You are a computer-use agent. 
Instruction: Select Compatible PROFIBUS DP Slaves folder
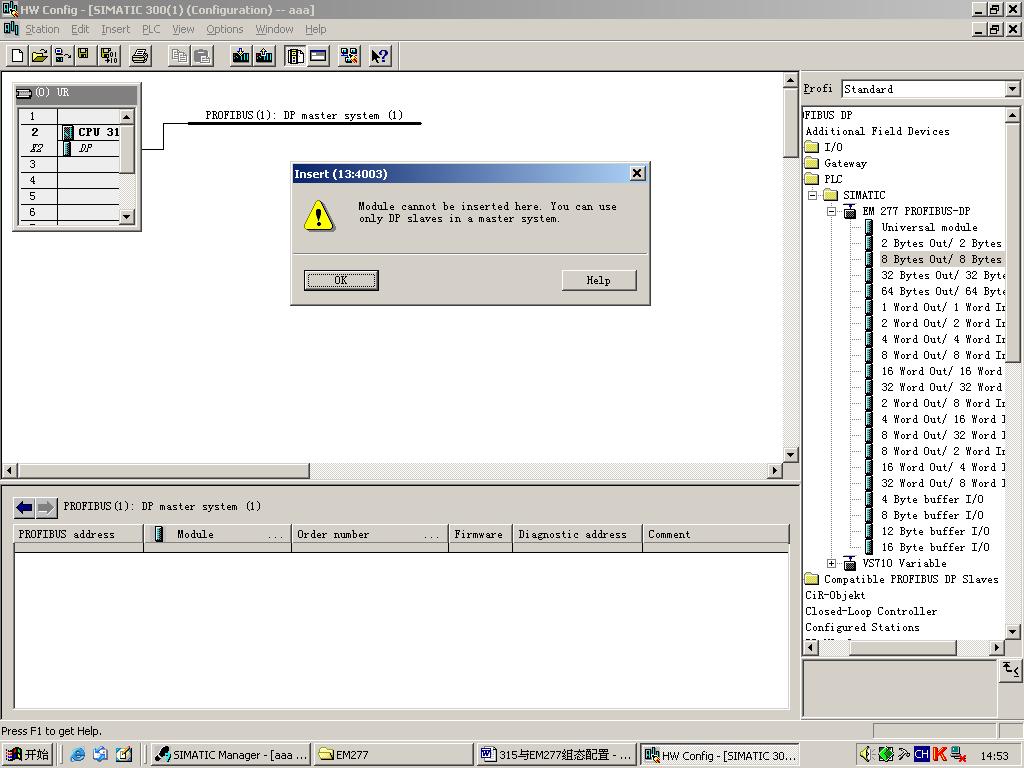[911, 579]
